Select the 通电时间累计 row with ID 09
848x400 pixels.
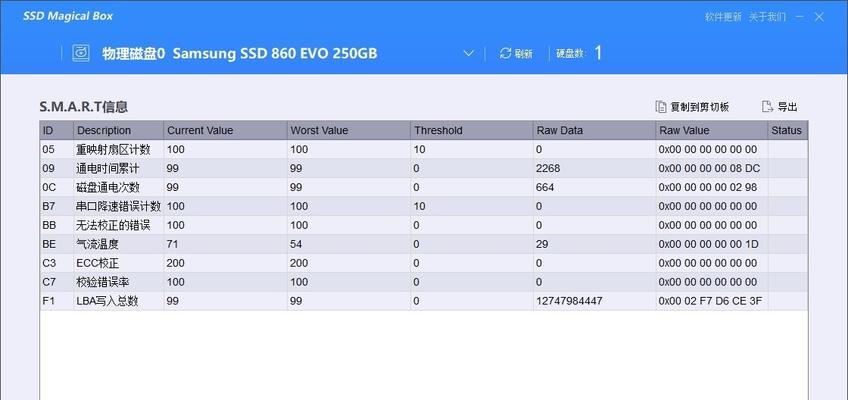424,169
